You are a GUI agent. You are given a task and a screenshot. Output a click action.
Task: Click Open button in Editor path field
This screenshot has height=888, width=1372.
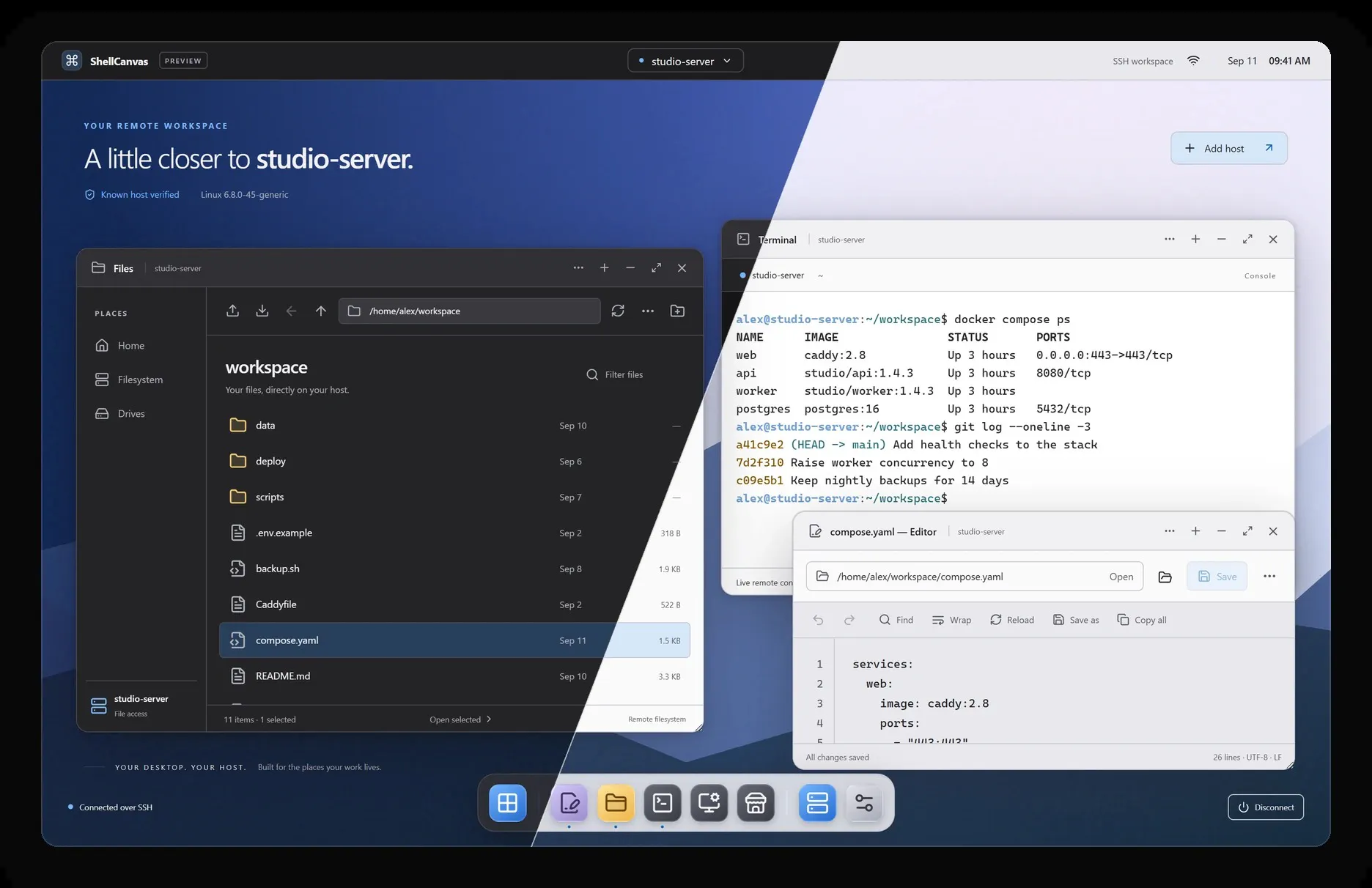click(1121, 577)
